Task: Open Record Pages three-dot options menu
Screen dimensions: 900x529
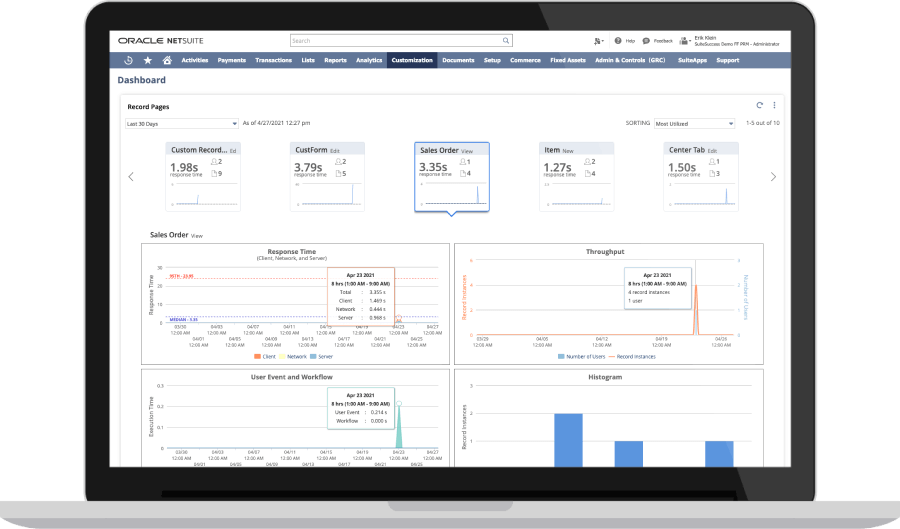Action: pyautogui.click(x=773, y=105)
